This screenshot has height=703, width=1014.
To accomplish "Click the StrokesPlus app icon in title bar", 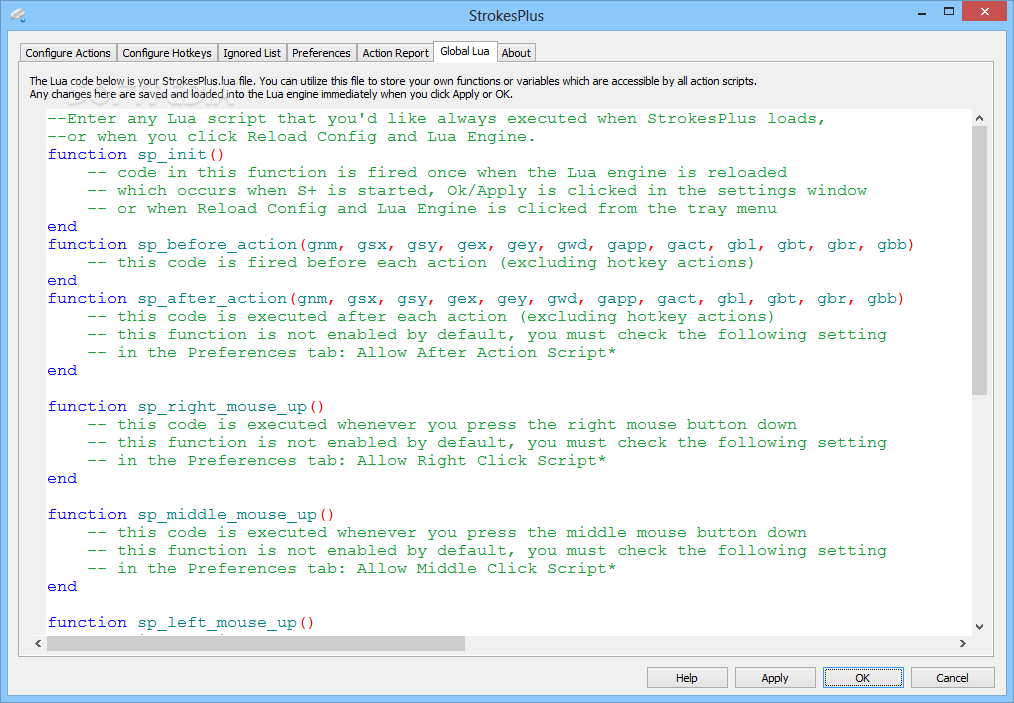I will [x=19, y=14].
